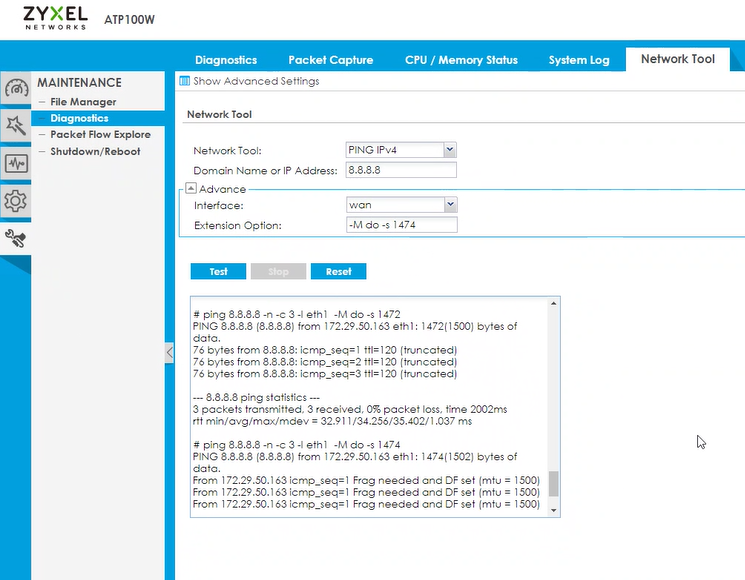Image resolution: width=745 pixels, height=580 pixels.
Task: Open the Network Tool dropdown showing PING IPv4
Action: 400,150
